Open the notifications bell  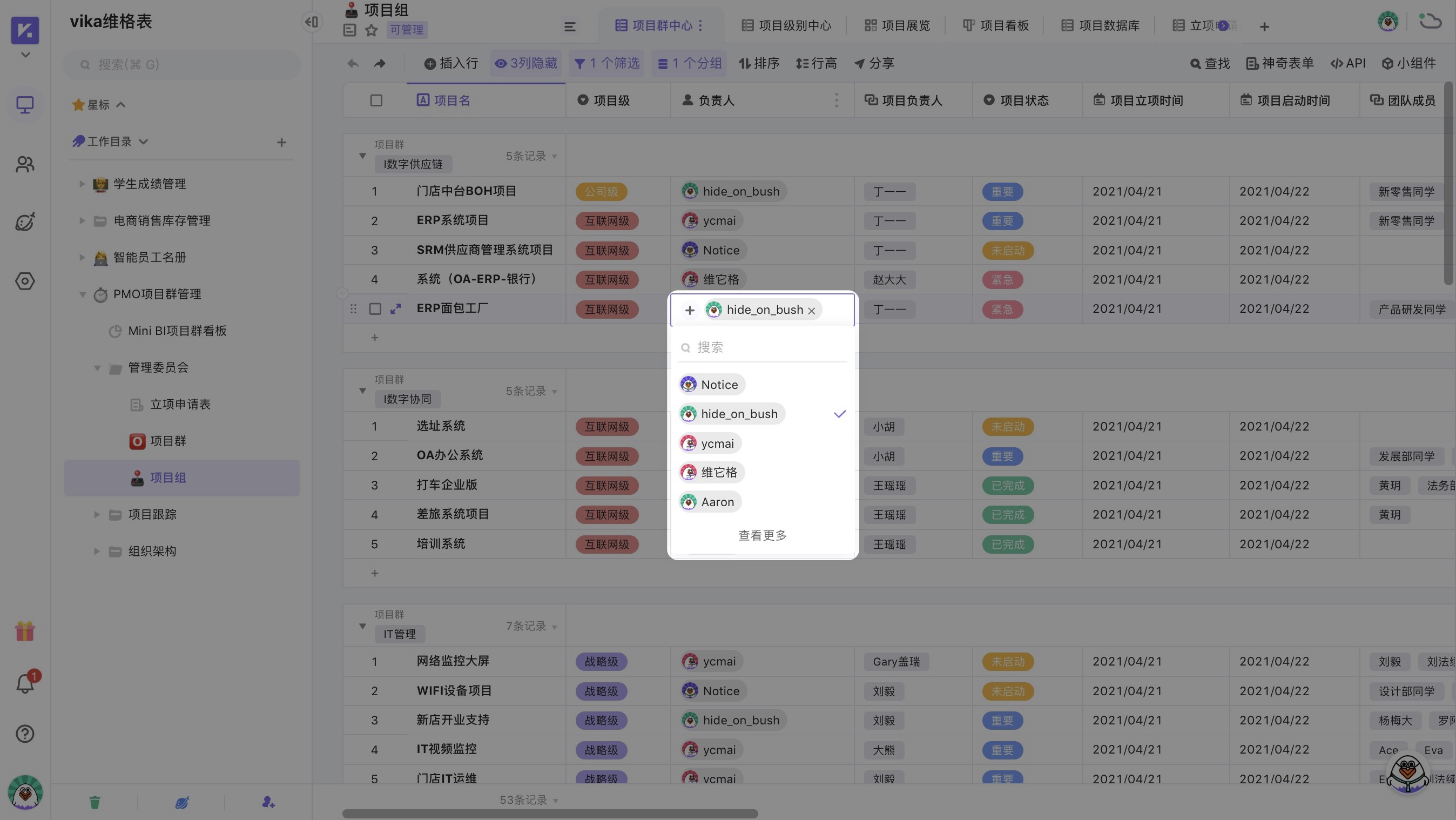click(25, 683)
